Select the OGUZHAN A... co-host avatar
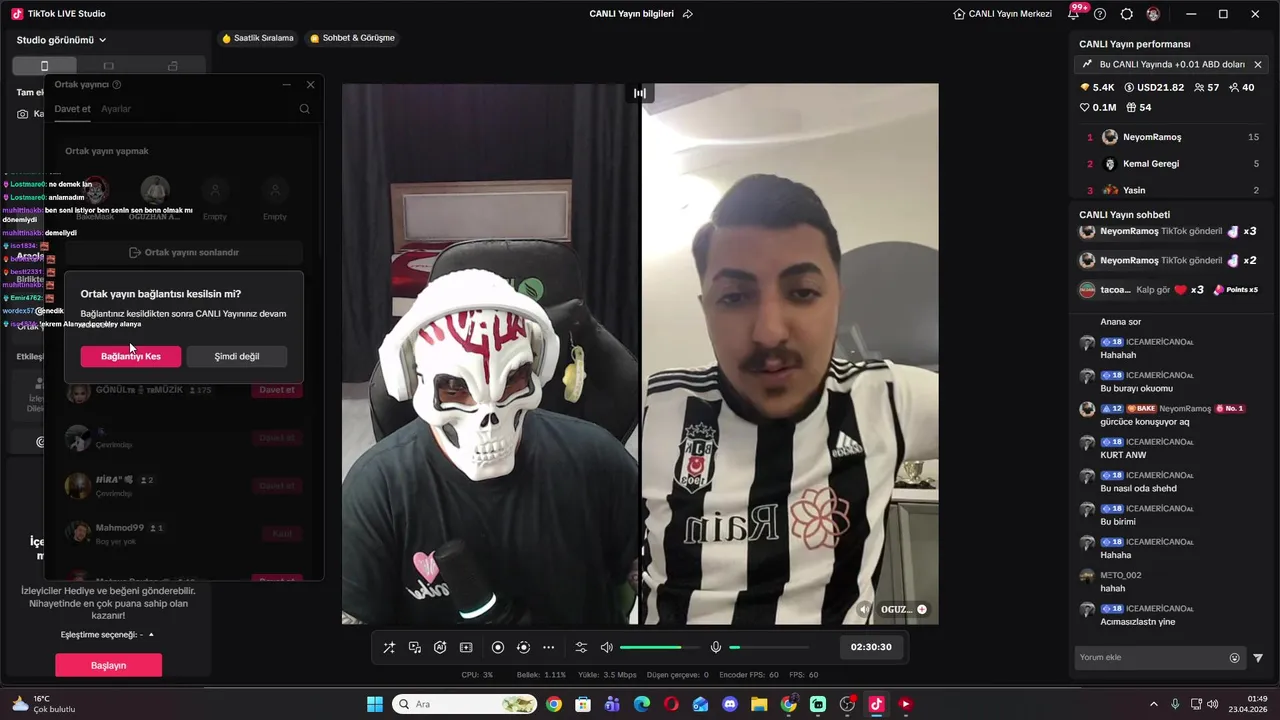 click(155, 190)
